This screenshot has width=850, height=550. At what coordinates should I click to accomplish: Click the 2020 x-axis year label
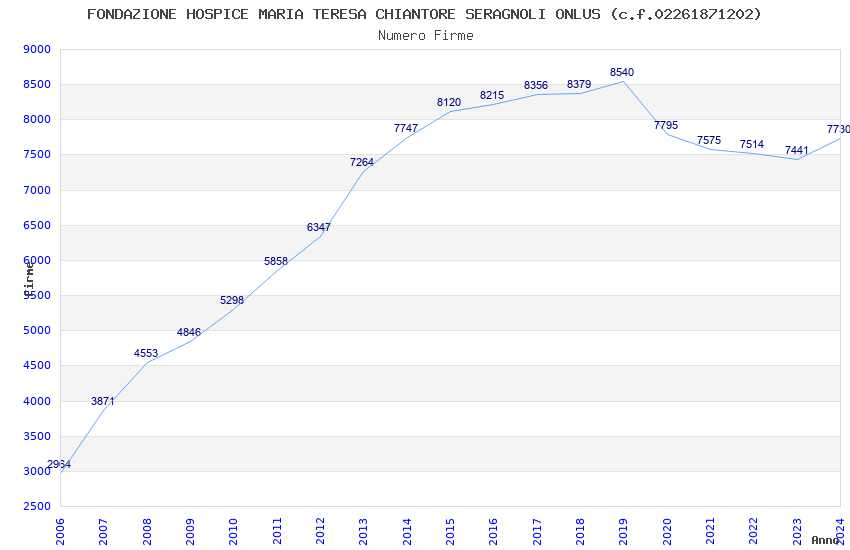tap(667, 531)
